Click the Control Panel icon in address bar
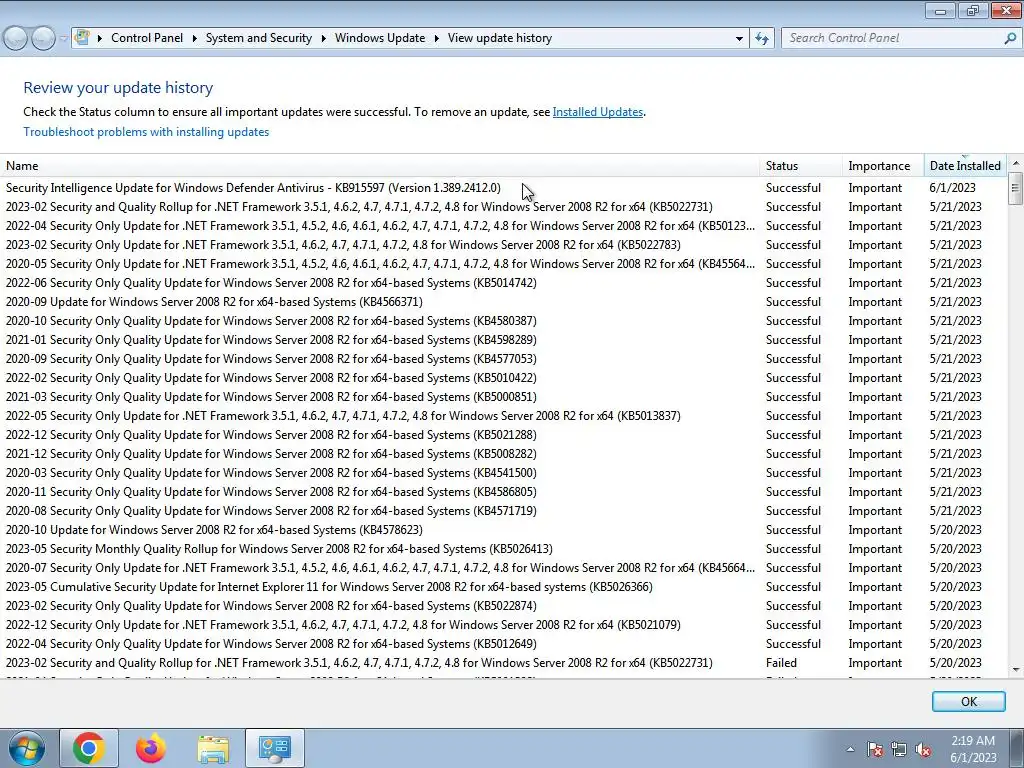This screenshot has height=768, width=1024. click(x=82, y=37)
